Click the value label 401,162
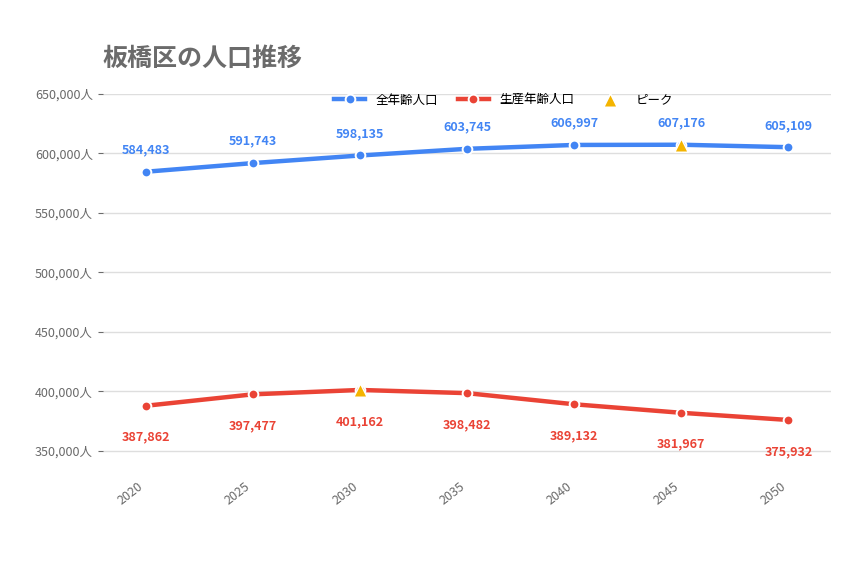Image resolution: width=857 pixels, height=586 pixels. [x=359, y=422]
